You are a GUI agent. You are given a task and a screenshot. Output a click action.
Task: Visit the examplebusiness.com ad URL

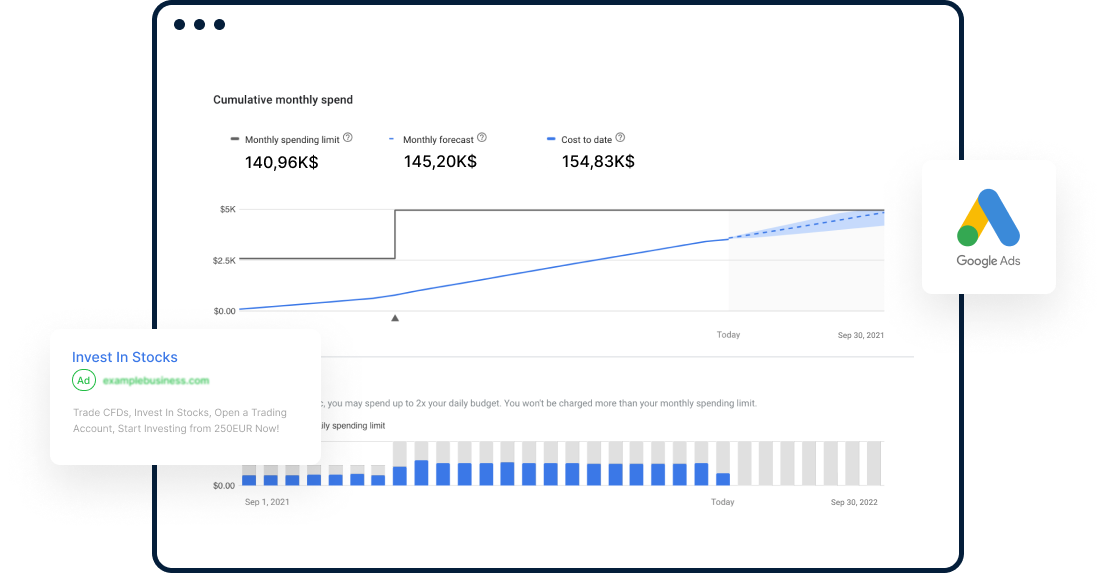156,381
